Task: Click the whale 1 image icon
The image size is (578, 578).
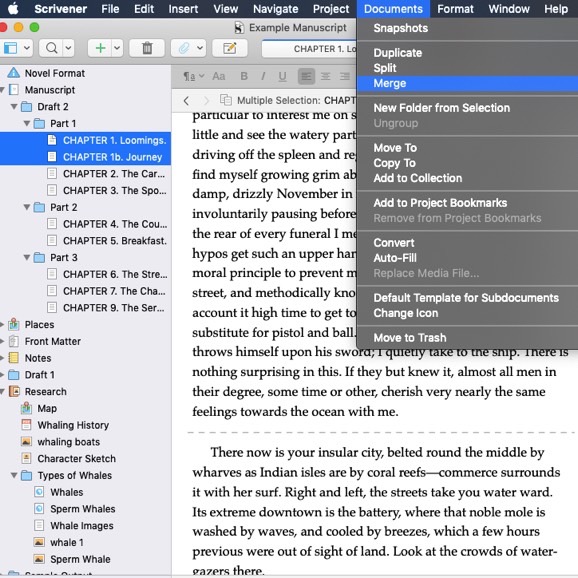Action: [x=39, y=542]
